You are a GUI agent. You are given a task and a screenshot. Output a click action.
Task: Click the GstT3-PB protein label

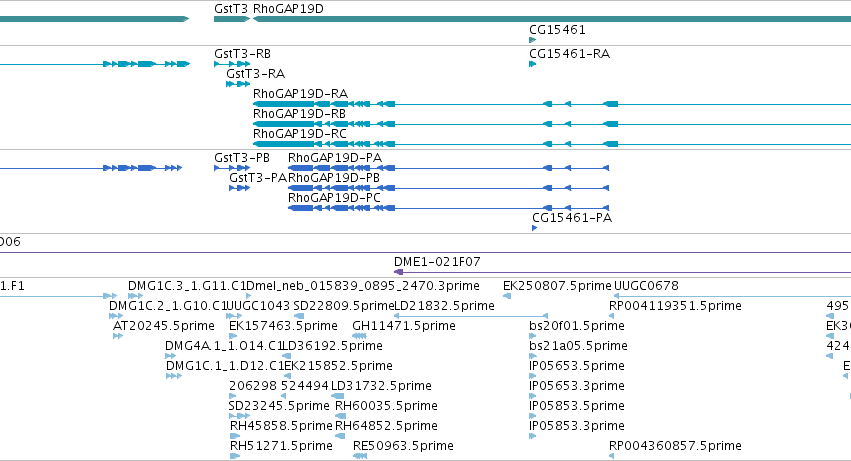242,158
